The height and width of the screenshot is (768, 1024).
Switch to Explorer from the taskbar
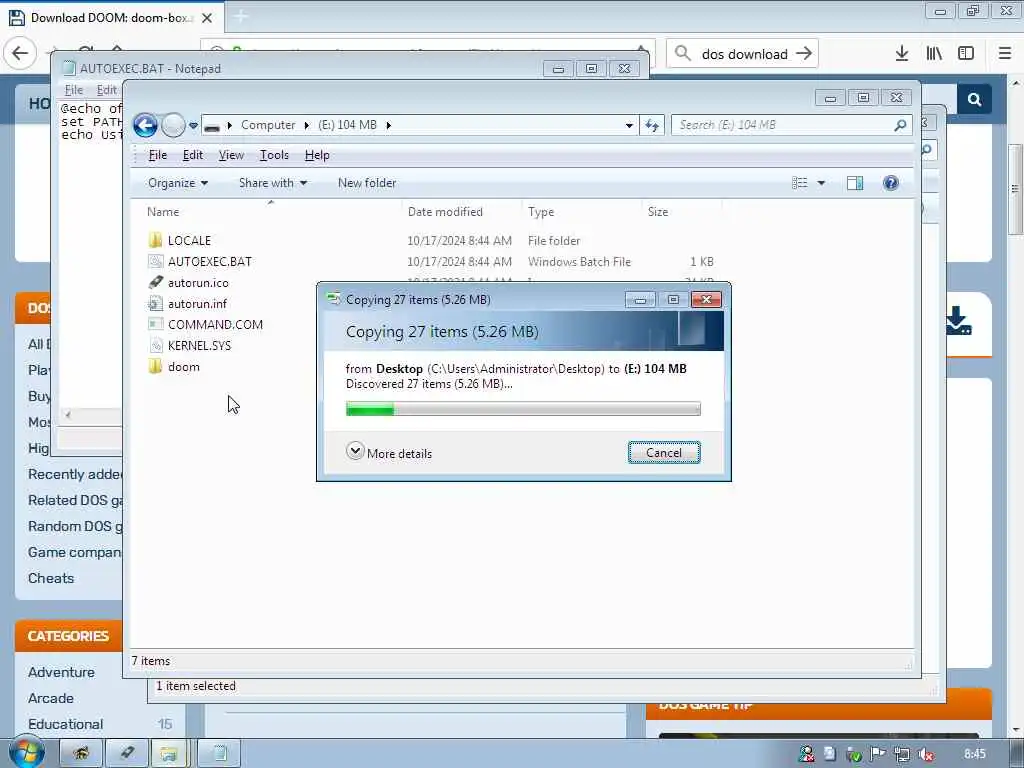pyautogui.click(x=169, y=754)
